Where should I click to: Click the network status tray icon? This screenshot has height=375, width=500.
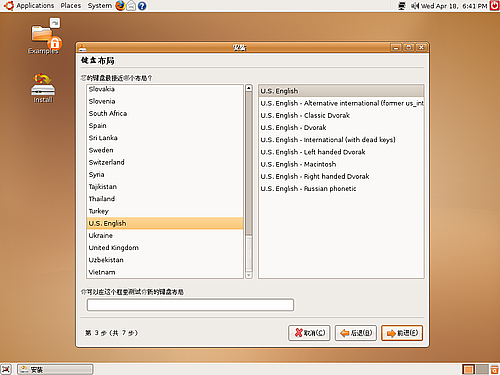402,6
